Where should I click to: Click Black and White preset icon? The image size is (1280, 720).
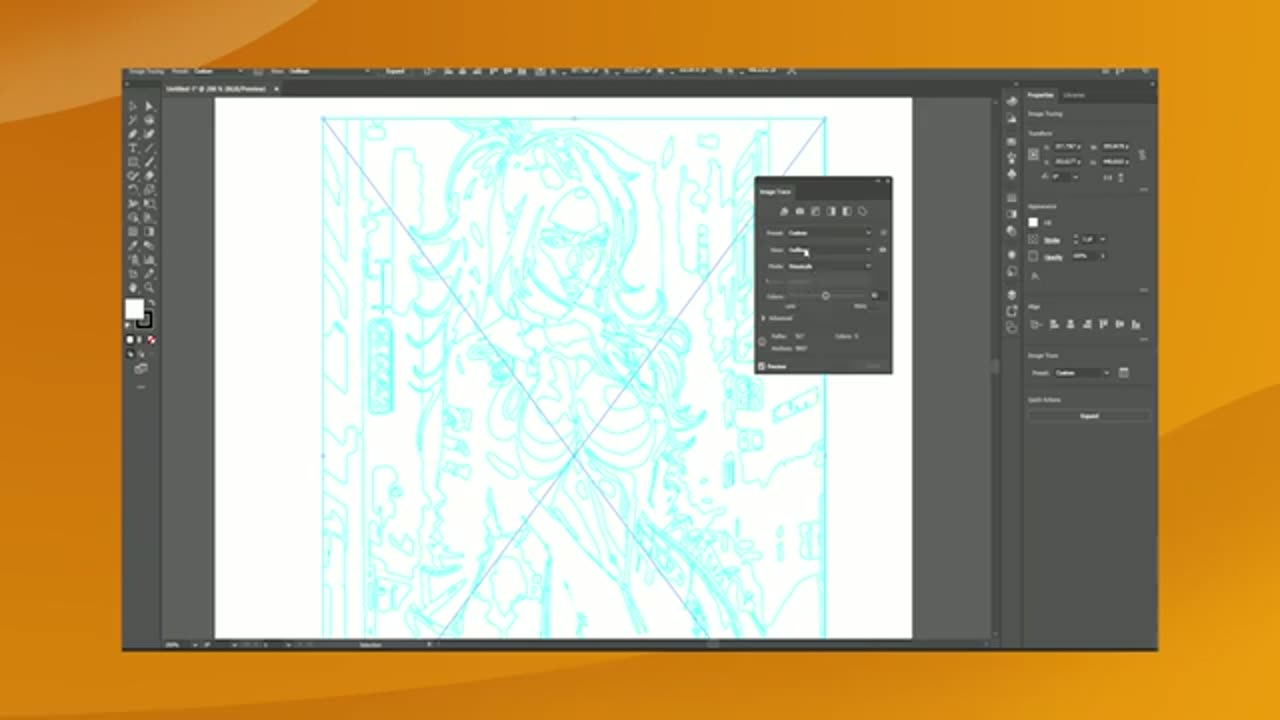847,211
